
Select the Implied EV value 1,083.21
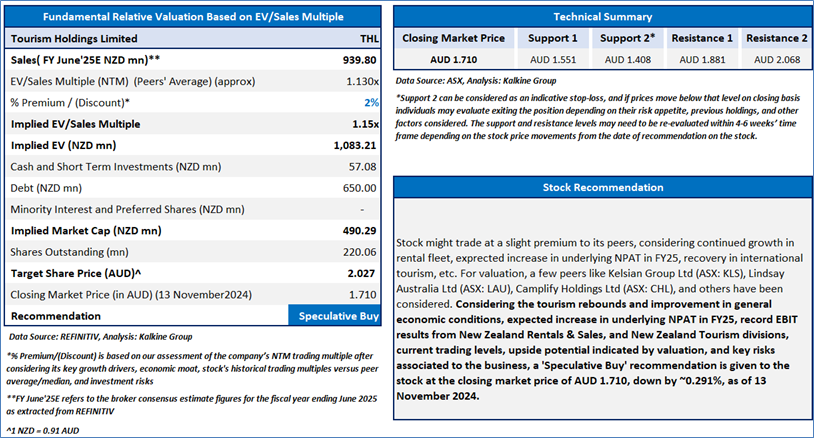tap(355, 145)
